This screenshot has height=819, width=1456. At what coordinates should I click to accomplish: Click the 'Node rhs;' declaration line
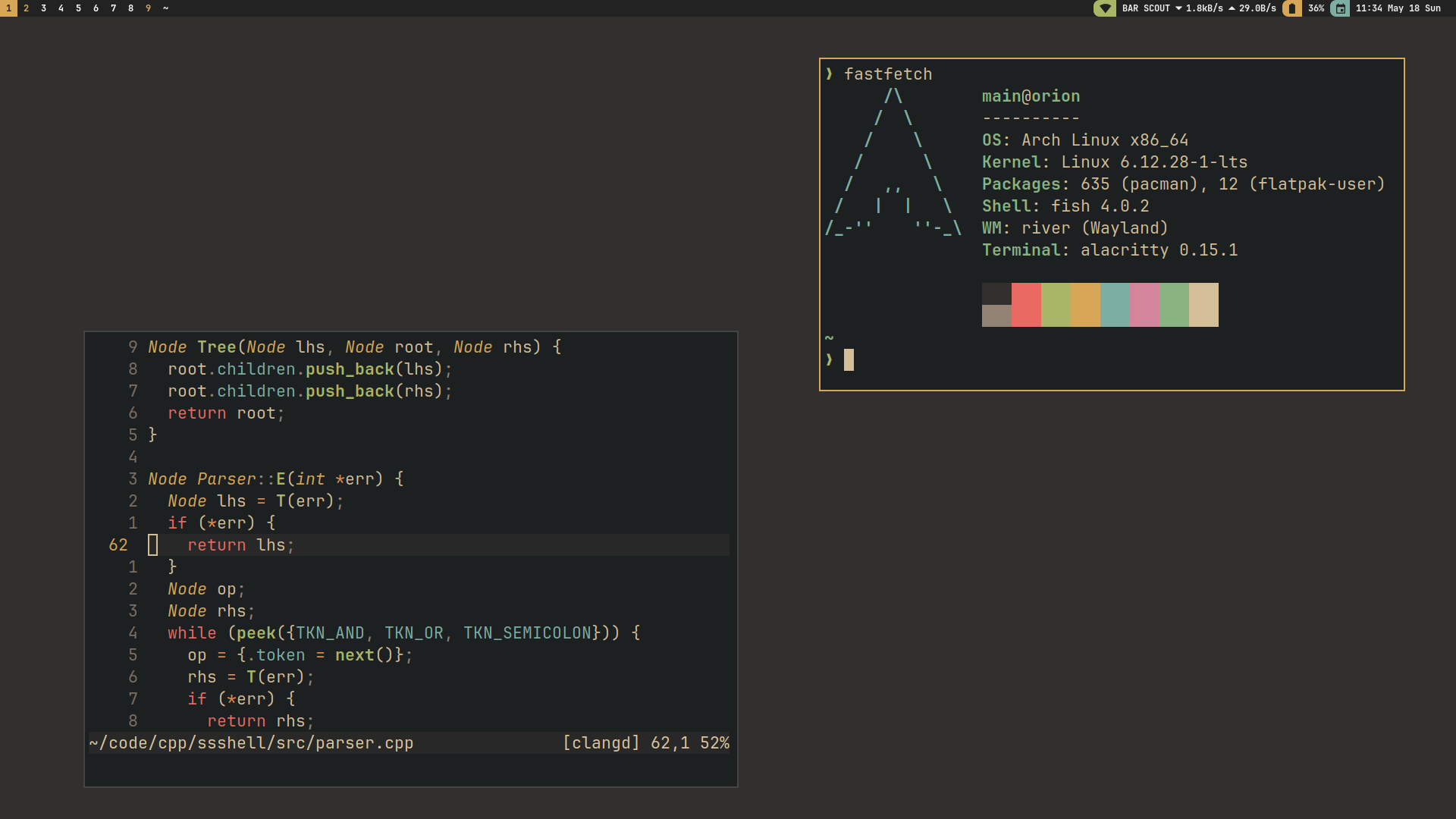tap(212, 611)
